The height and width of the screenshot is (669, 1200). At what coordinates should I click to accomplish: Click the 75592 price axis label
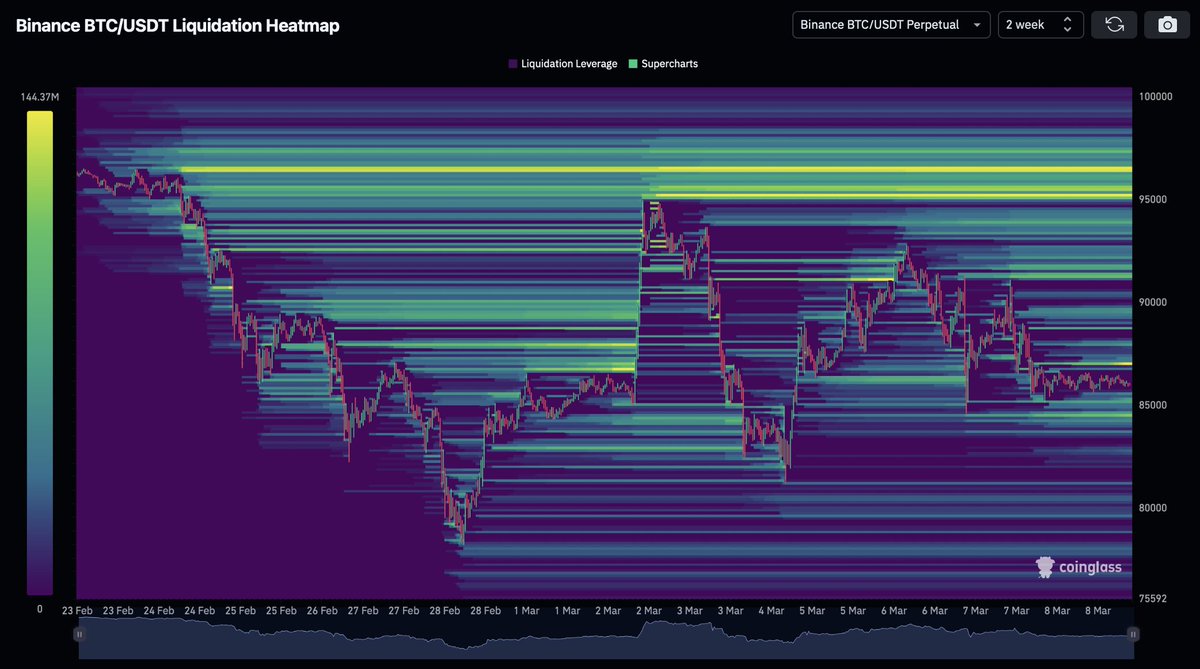[x=1152, y=599]
